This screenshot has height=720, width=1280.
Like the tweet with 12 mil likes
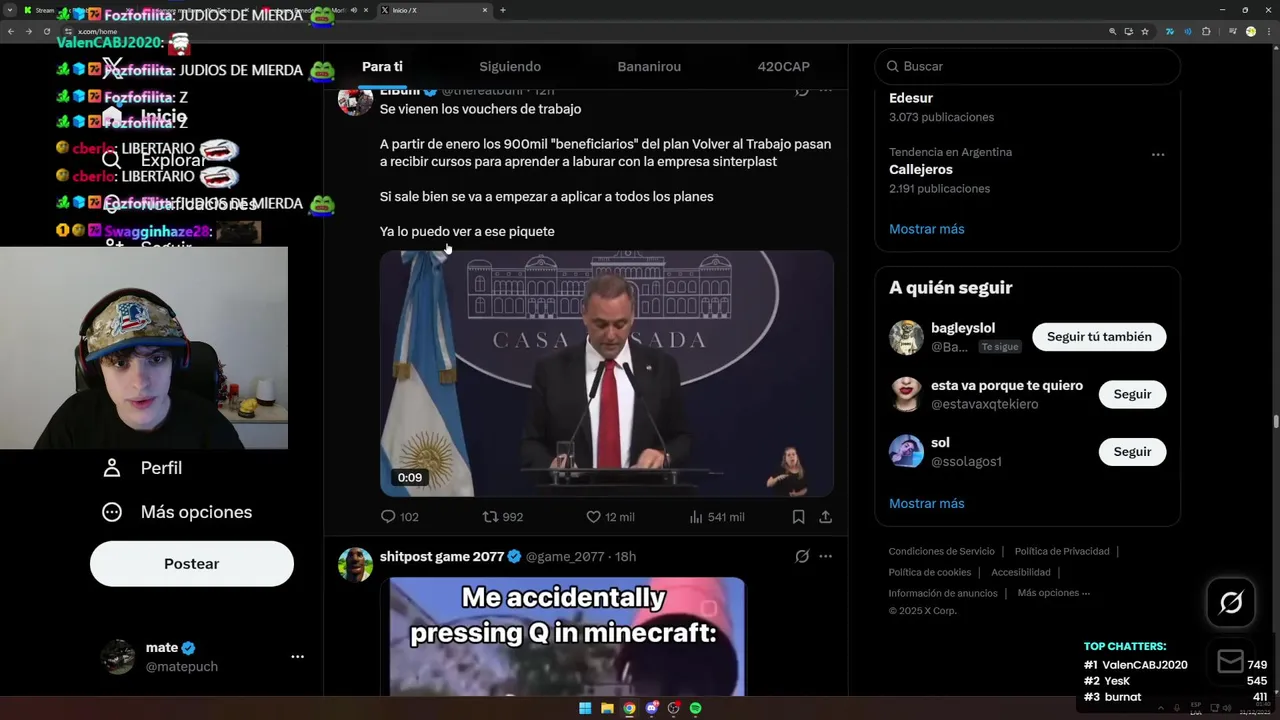click(610, 517)
